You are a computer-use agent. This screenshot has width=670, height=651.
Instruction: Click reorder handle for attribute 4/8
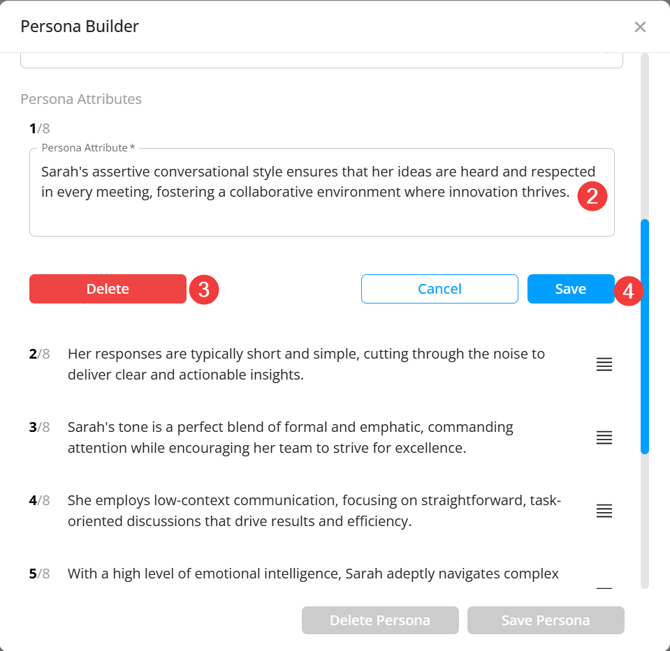click(604, 511)
